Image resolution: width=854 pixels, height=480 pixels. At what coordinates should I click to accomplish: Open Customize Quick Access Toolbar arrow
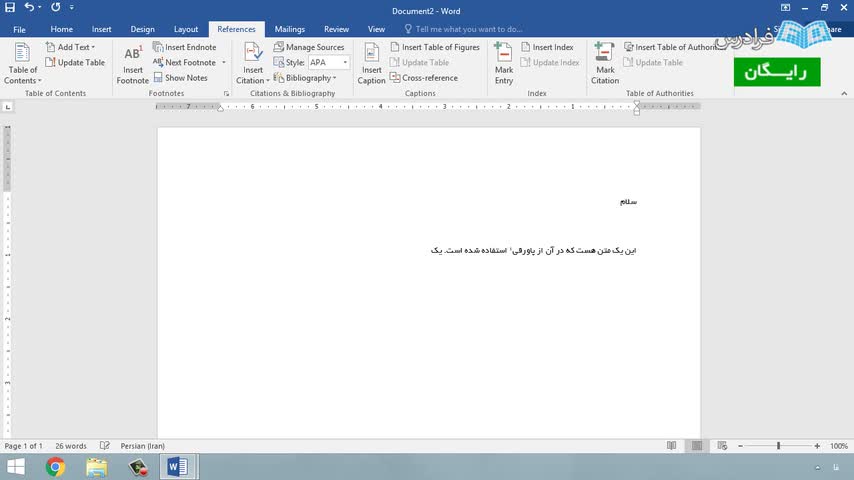[x=72, y=8]
